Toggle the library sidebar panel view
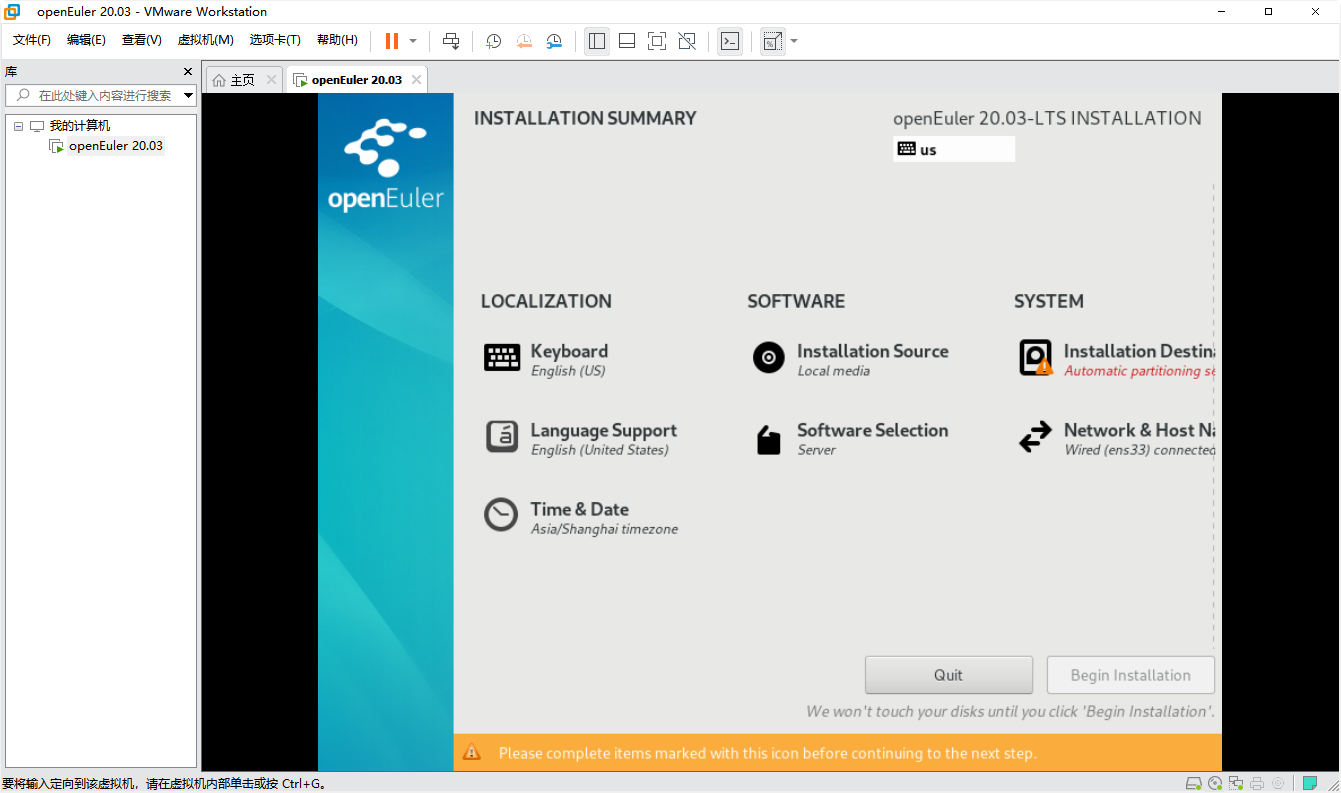This screenshot has width=1341, height=793. click(597, 41)
